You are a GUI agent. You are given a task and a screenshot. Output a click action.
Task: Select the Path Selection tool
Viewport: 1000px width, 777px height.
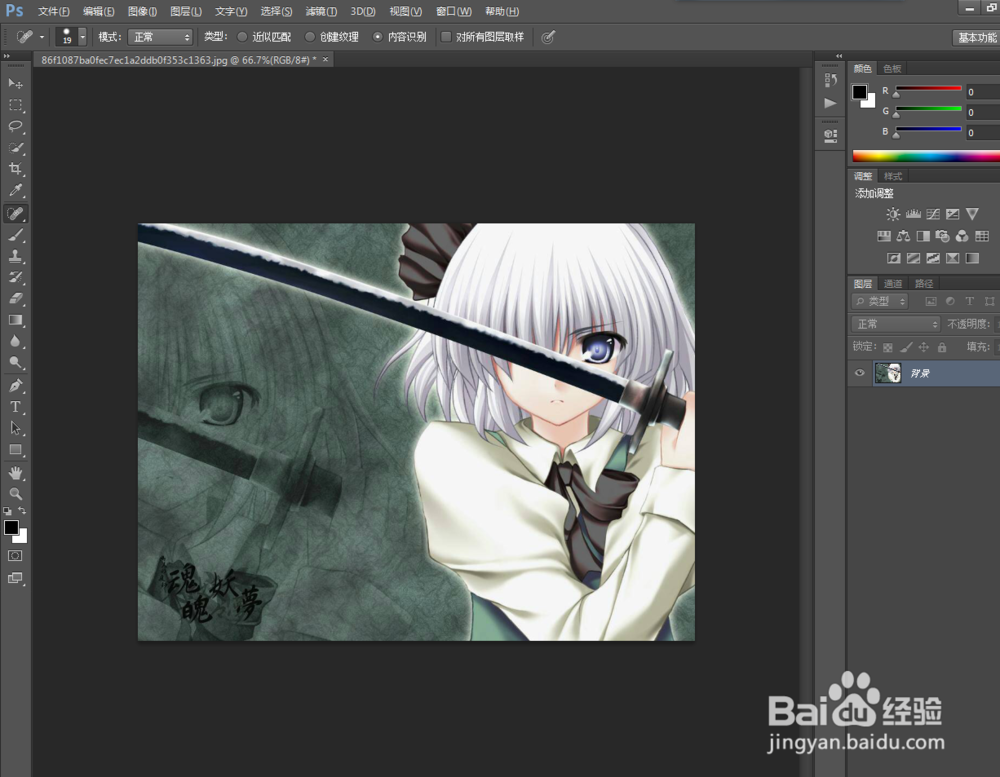point(15,428)
